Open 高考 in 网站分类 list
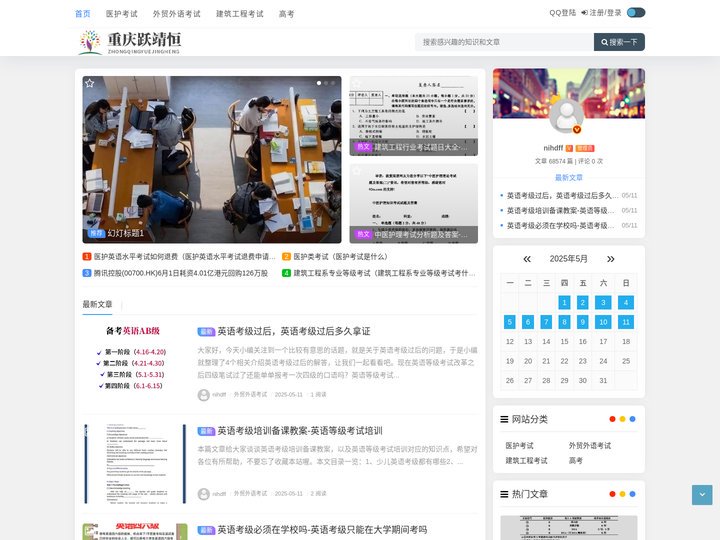Screen dimensions: 720x540 [575, 461]
